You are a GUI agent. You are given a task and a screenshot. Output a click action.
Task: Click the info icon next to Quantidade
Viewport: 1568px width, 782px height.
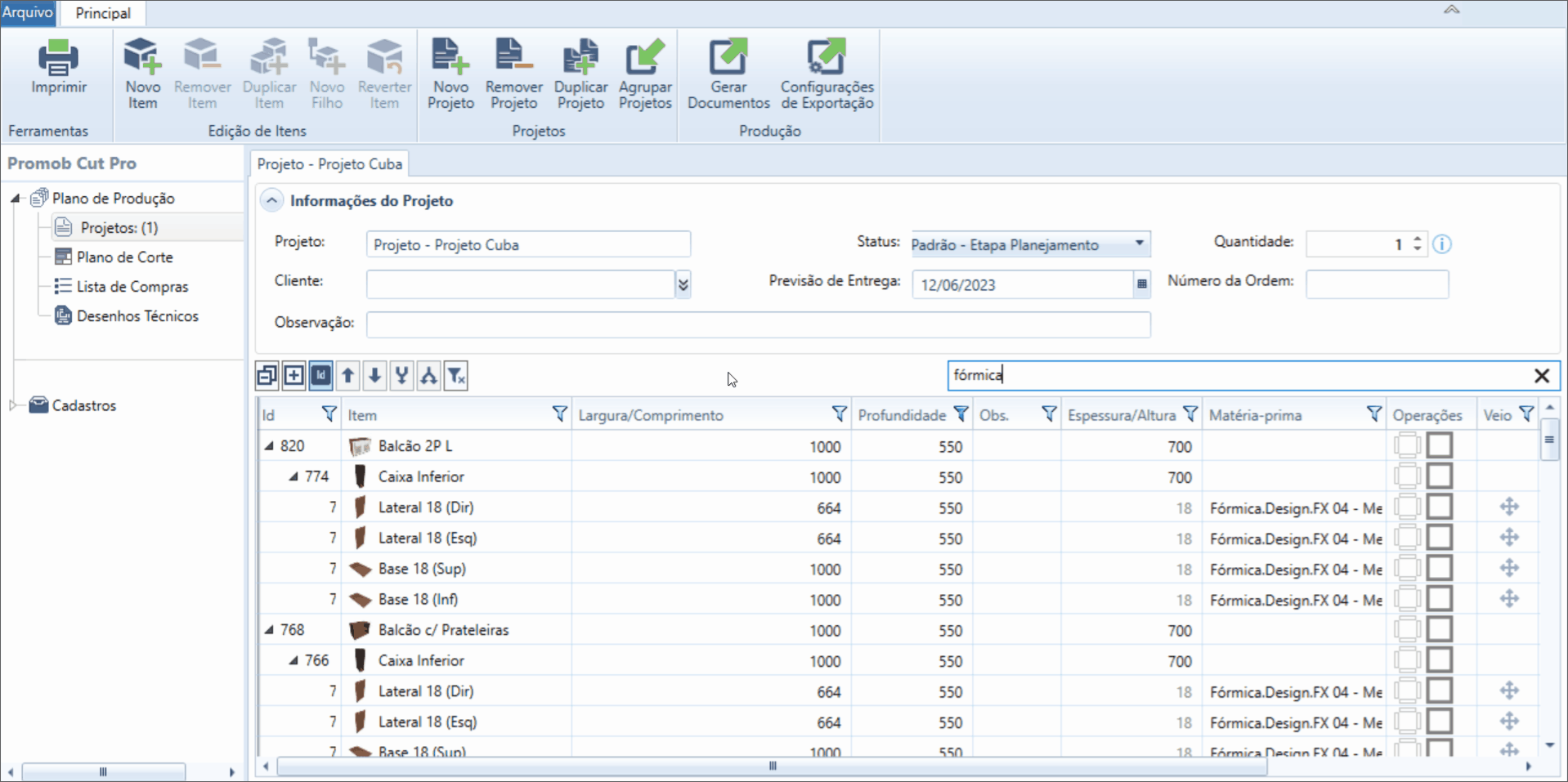click(1442, 244)
